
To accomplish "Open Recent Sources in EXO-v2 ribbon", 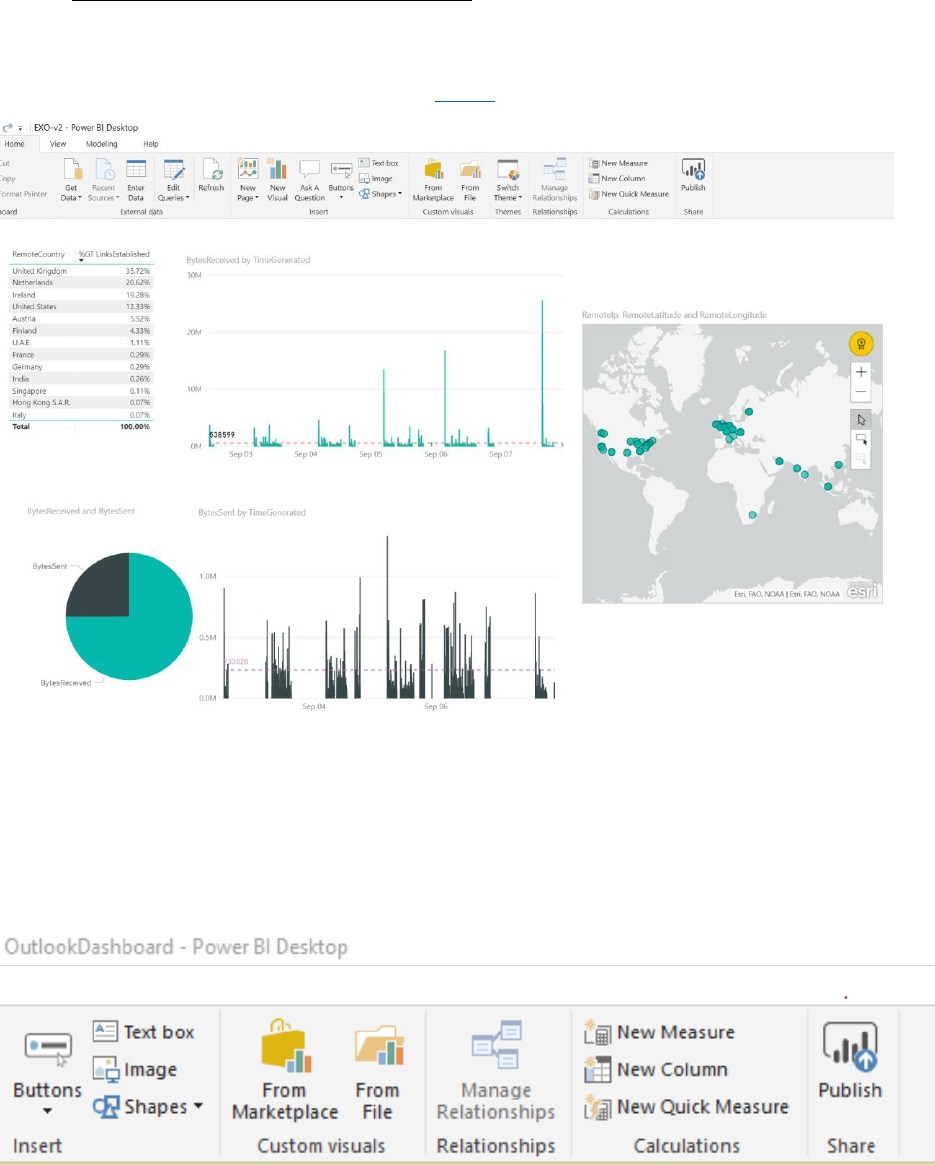I will (x=103, y=179).
